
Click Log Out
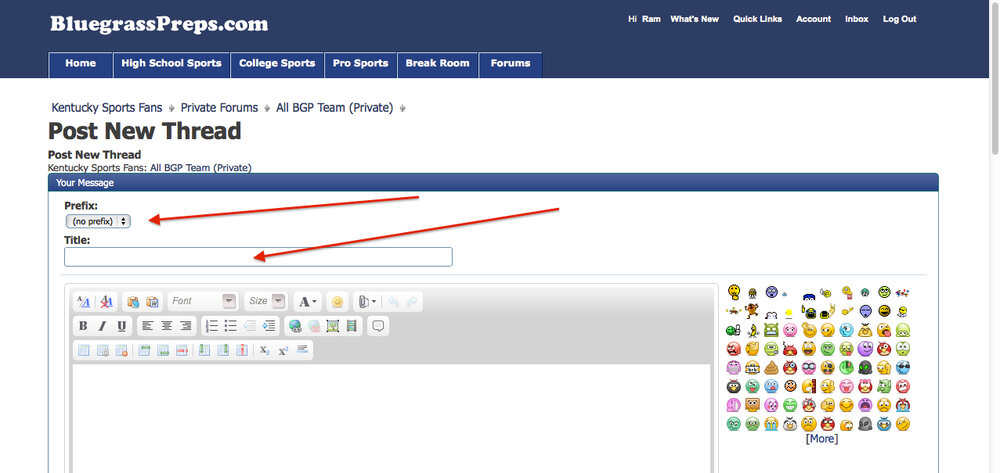click(x=899, y=19)
